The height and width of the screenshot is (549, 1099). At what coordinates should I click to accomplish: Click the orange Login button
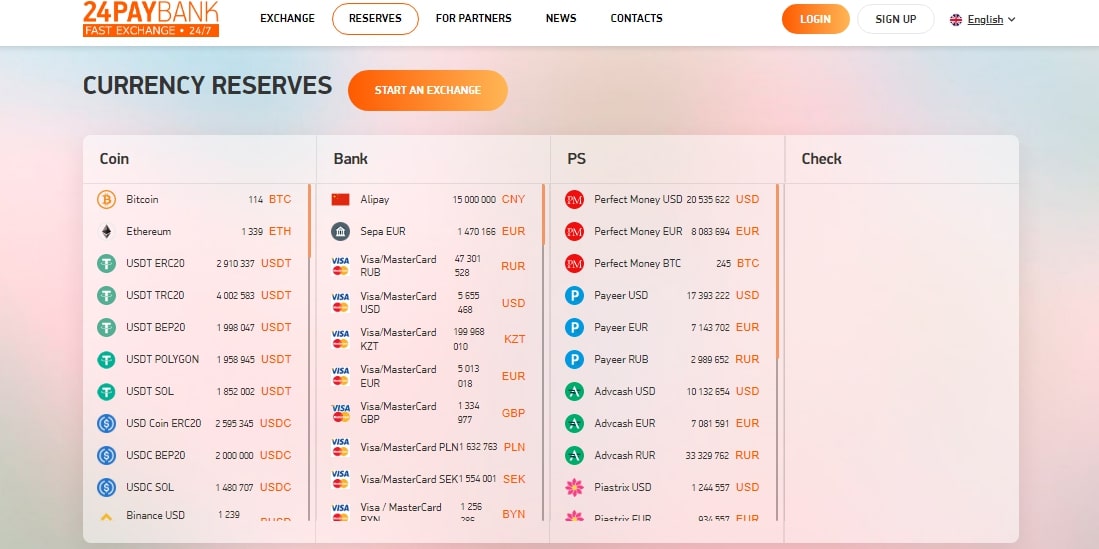tap(816, 19)
